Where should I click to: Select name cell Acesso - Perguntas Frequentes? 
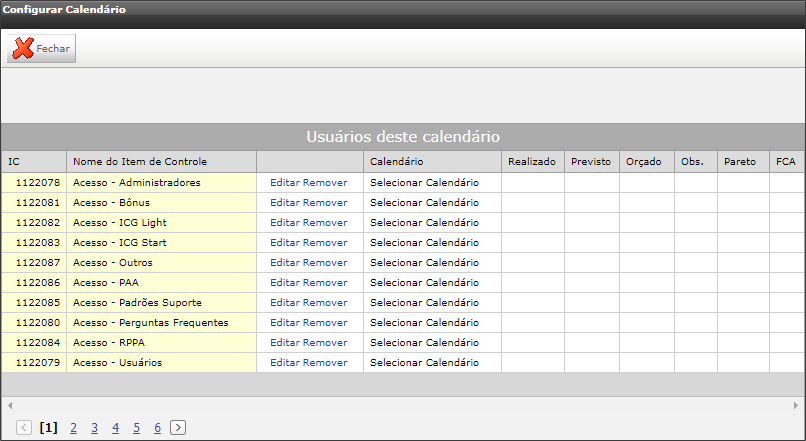(161, 323)
